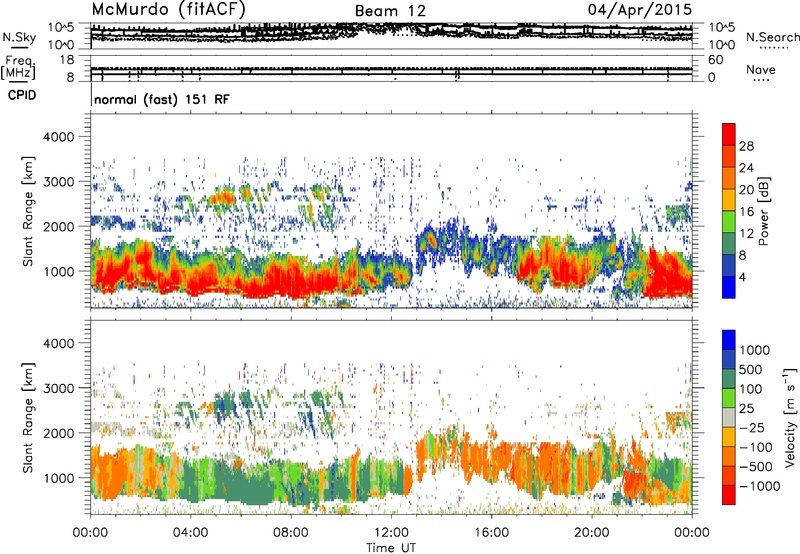The width and height of the screenshot is (800, 554).
Task: Click the "2000" label on power panel axis
Action: tap(59, 226)
